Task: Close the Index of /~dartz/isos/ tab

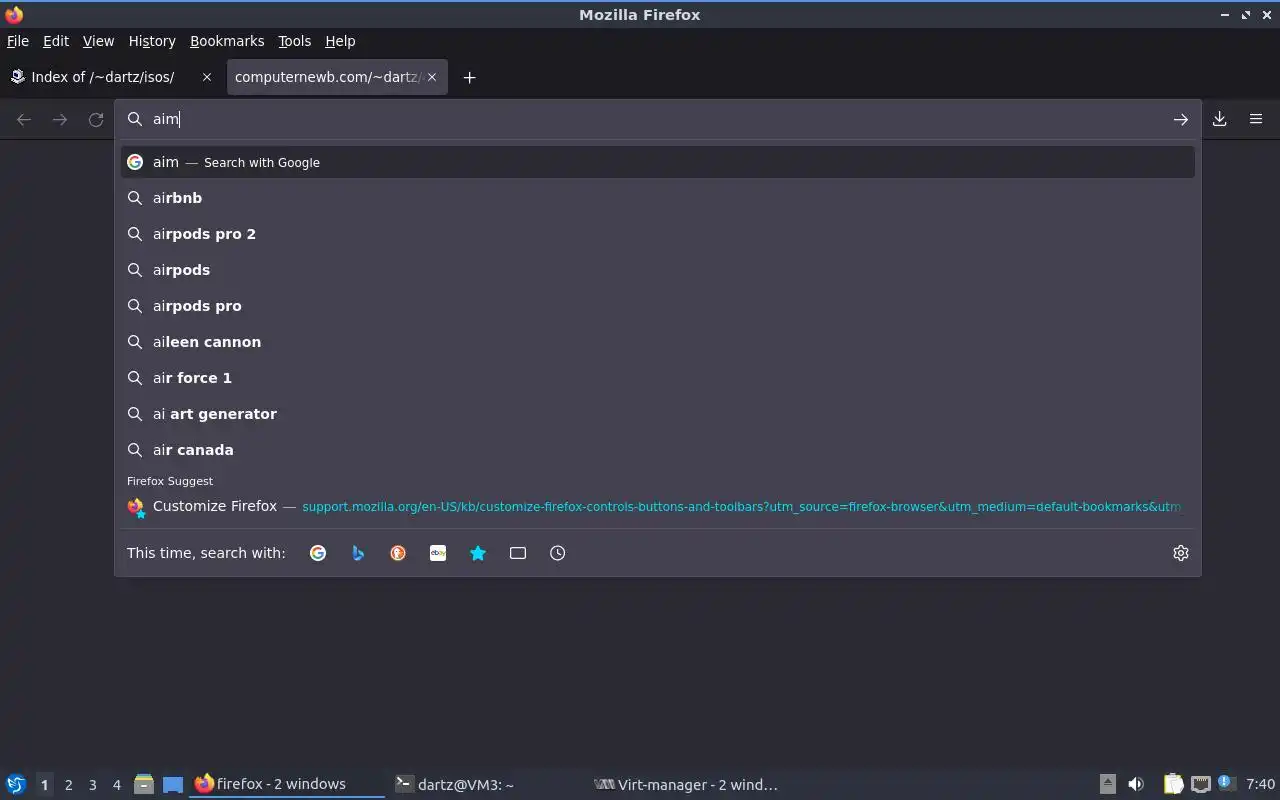Action: tap(207, 77)
